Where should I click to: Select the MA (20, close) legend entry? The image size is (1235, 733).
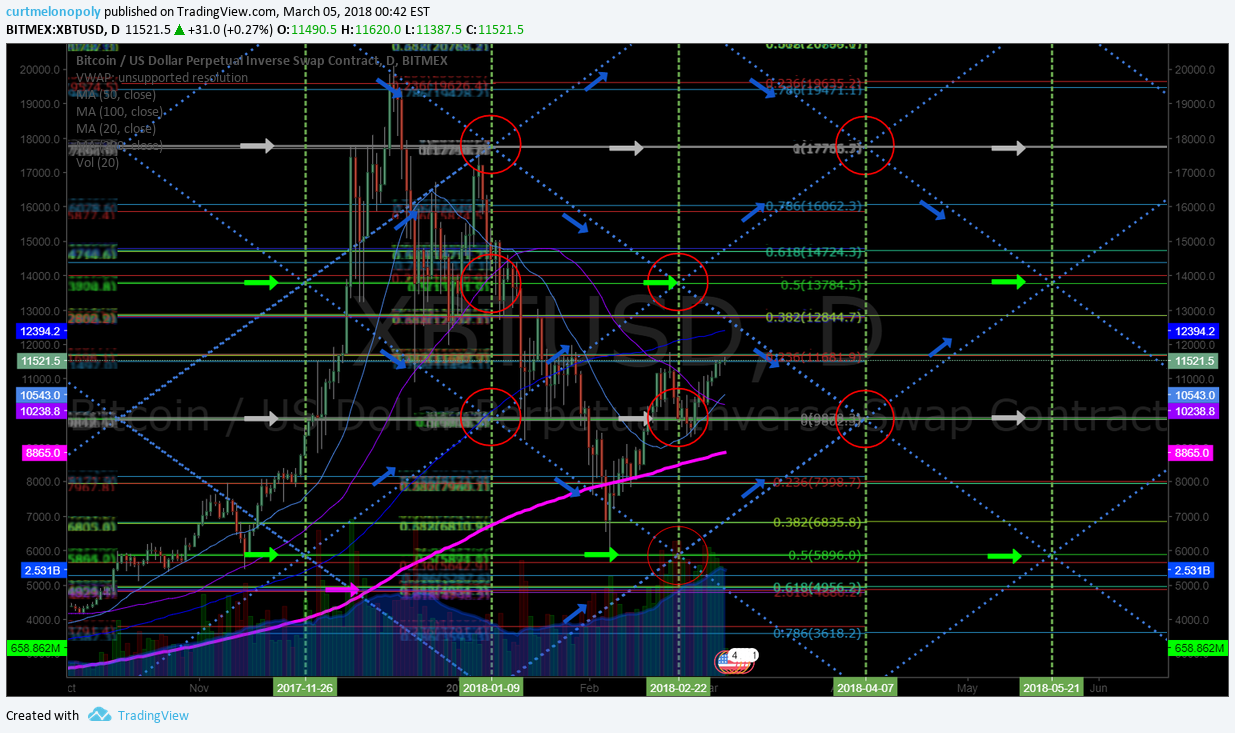click(116, 129)
